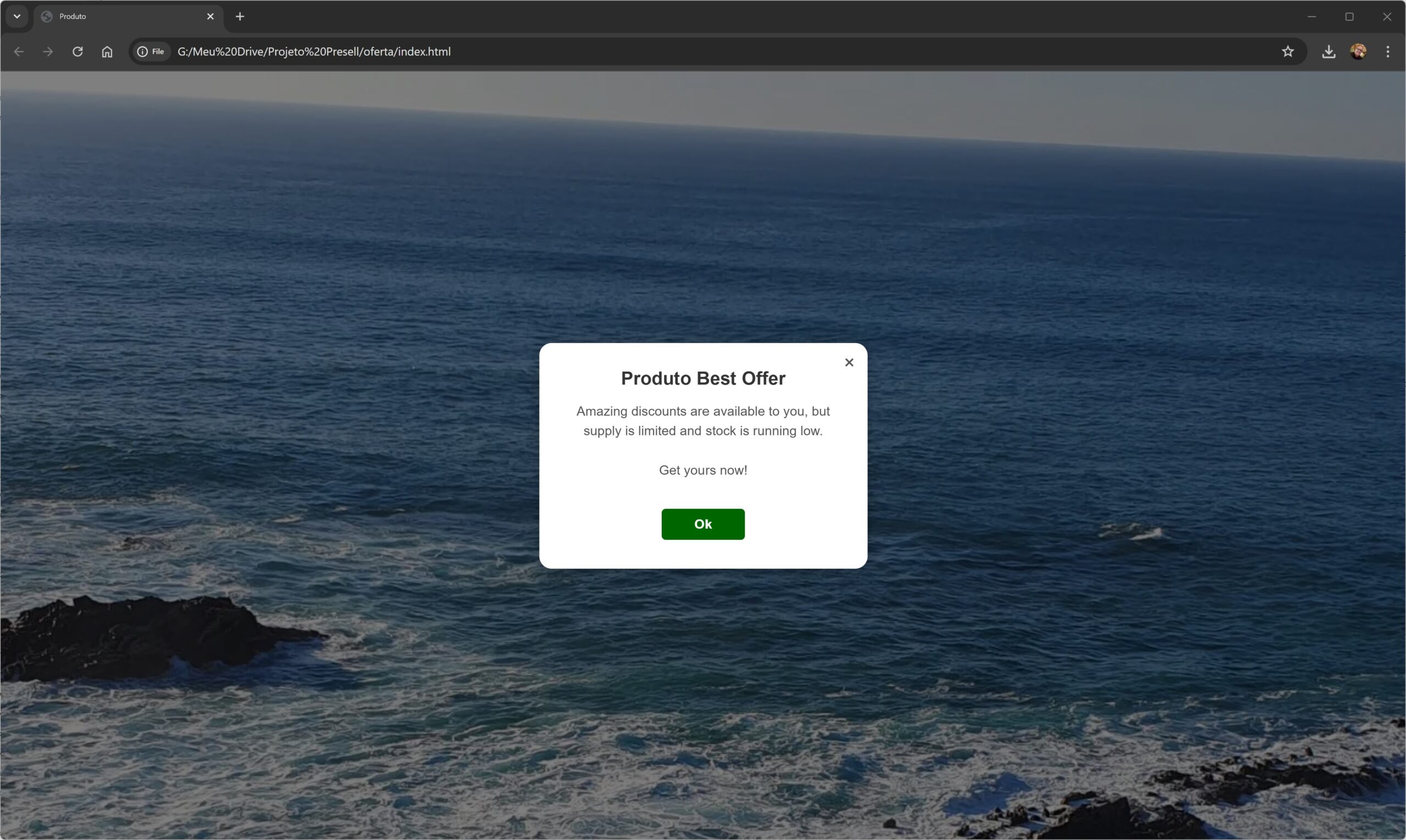Open the Chrome three-dot menu

pyautogui.click(x=1387, y=52)
